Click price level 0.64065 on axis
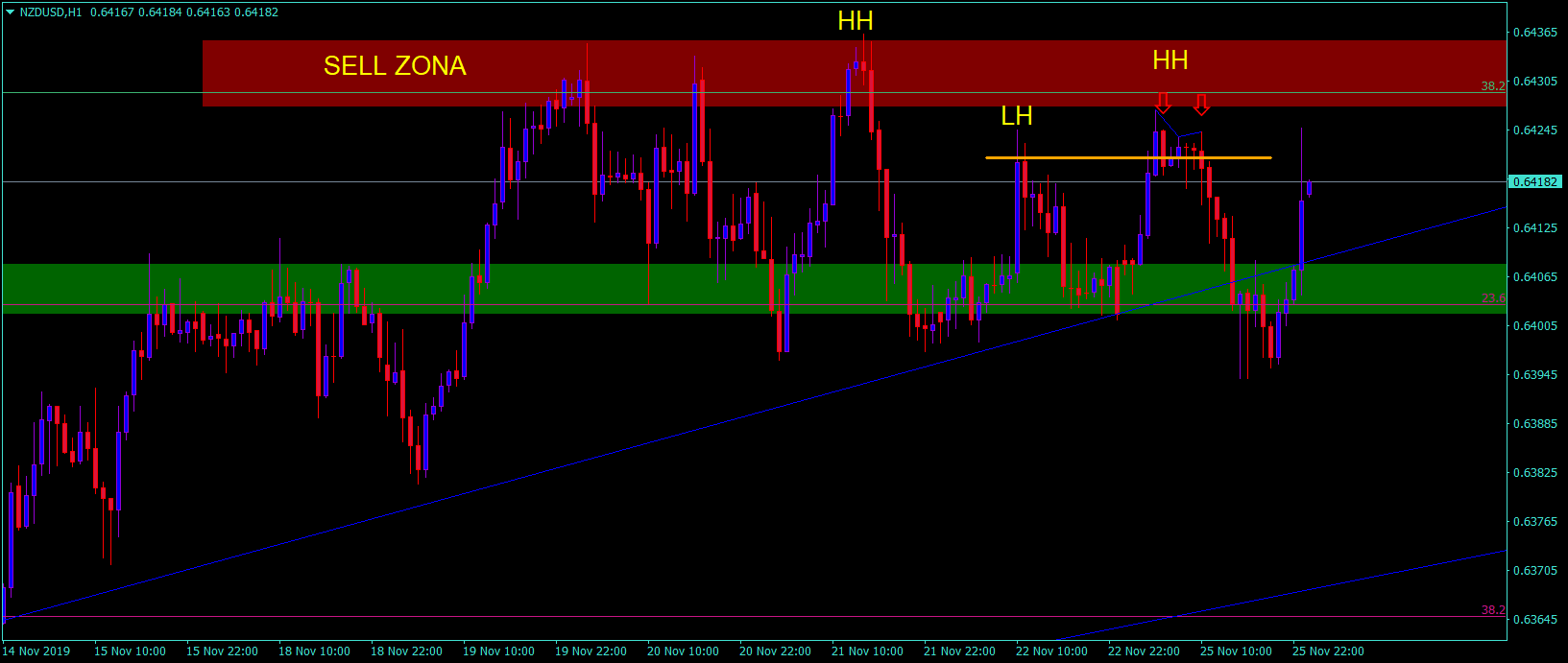Image resolution: width=1568 pixels, height=663 pixels. point(1535,277)
